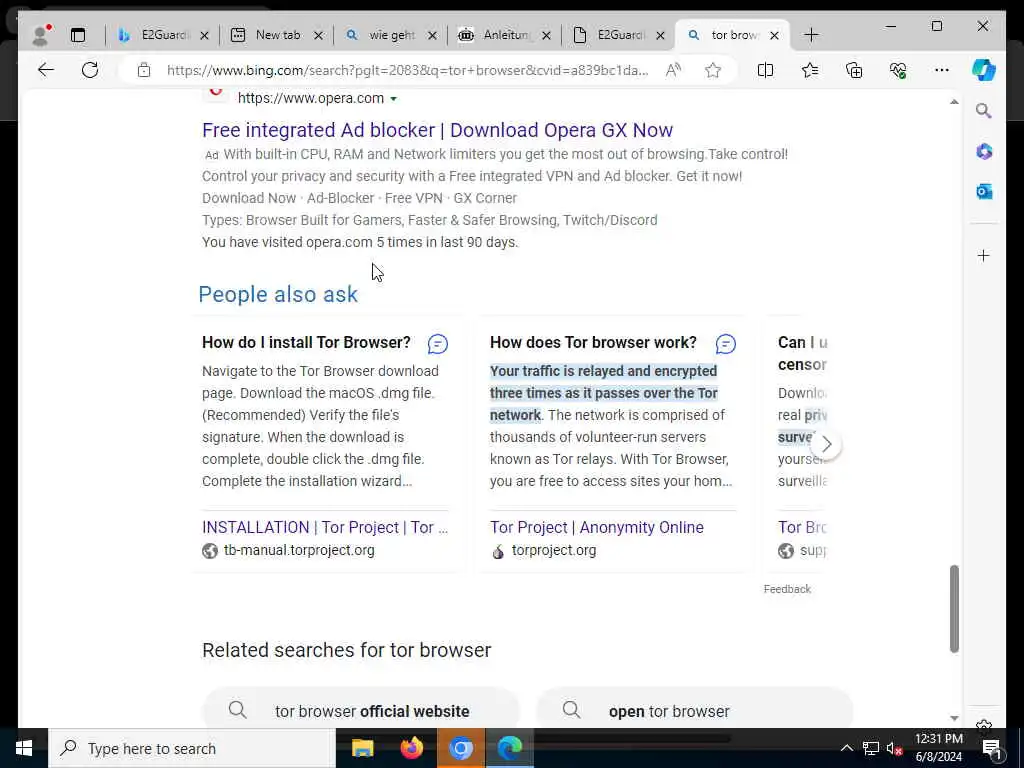Viewport: 1024px width, 768px height.
Task: Open sidebar settings gear icon
Action: (984, 724)
